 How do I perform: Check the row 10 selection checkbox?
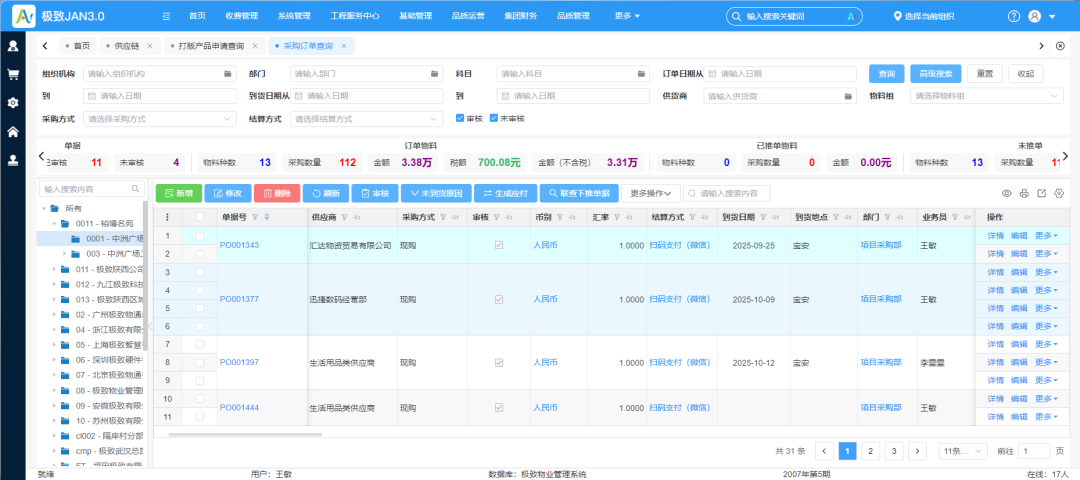200,398
